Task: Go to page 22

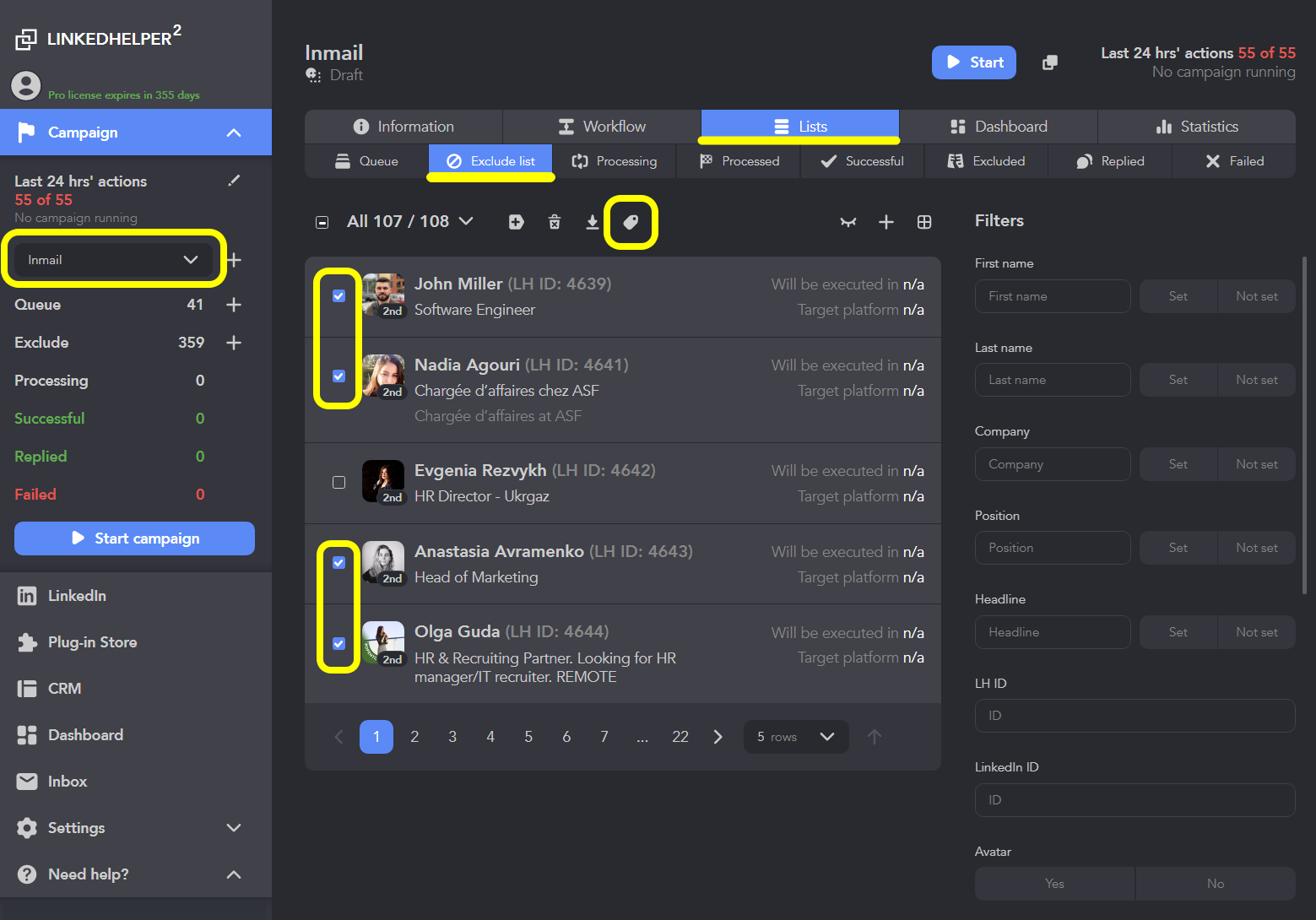Action: [680, 737]
